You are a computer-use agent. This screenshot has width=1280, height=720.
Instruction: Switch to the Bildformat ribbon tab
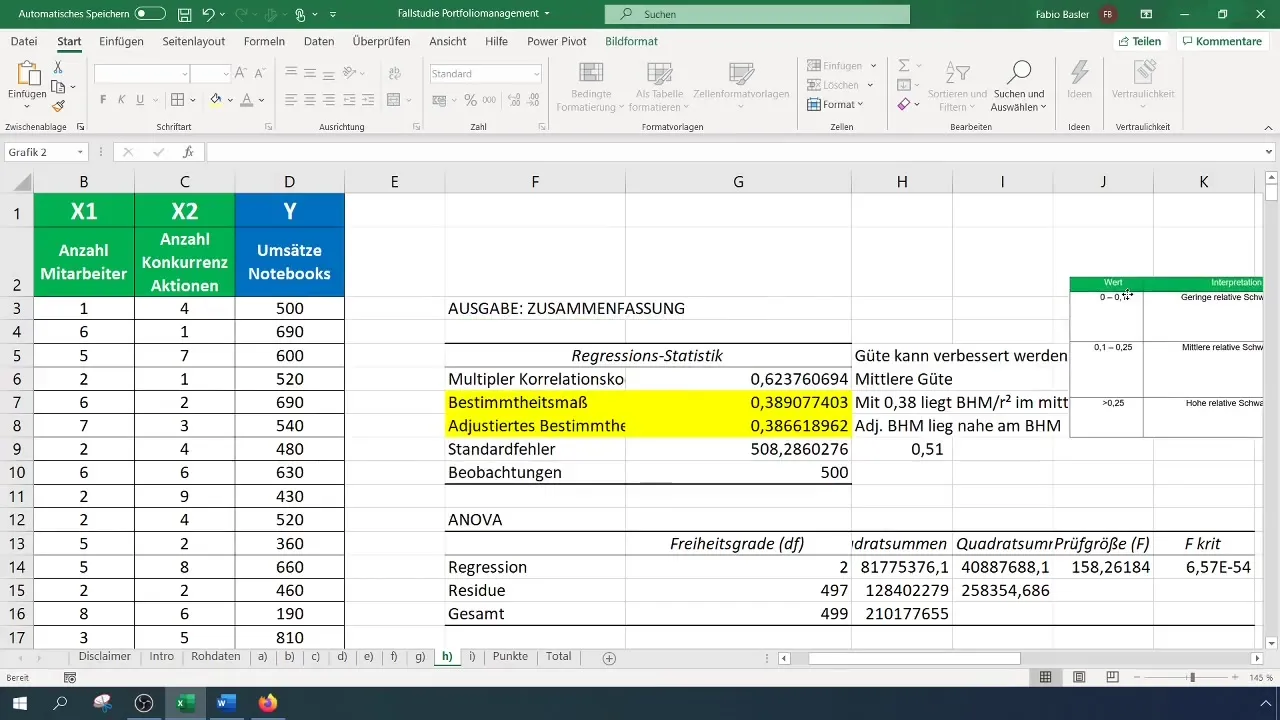pyautogui.click(x=631, y=41)
